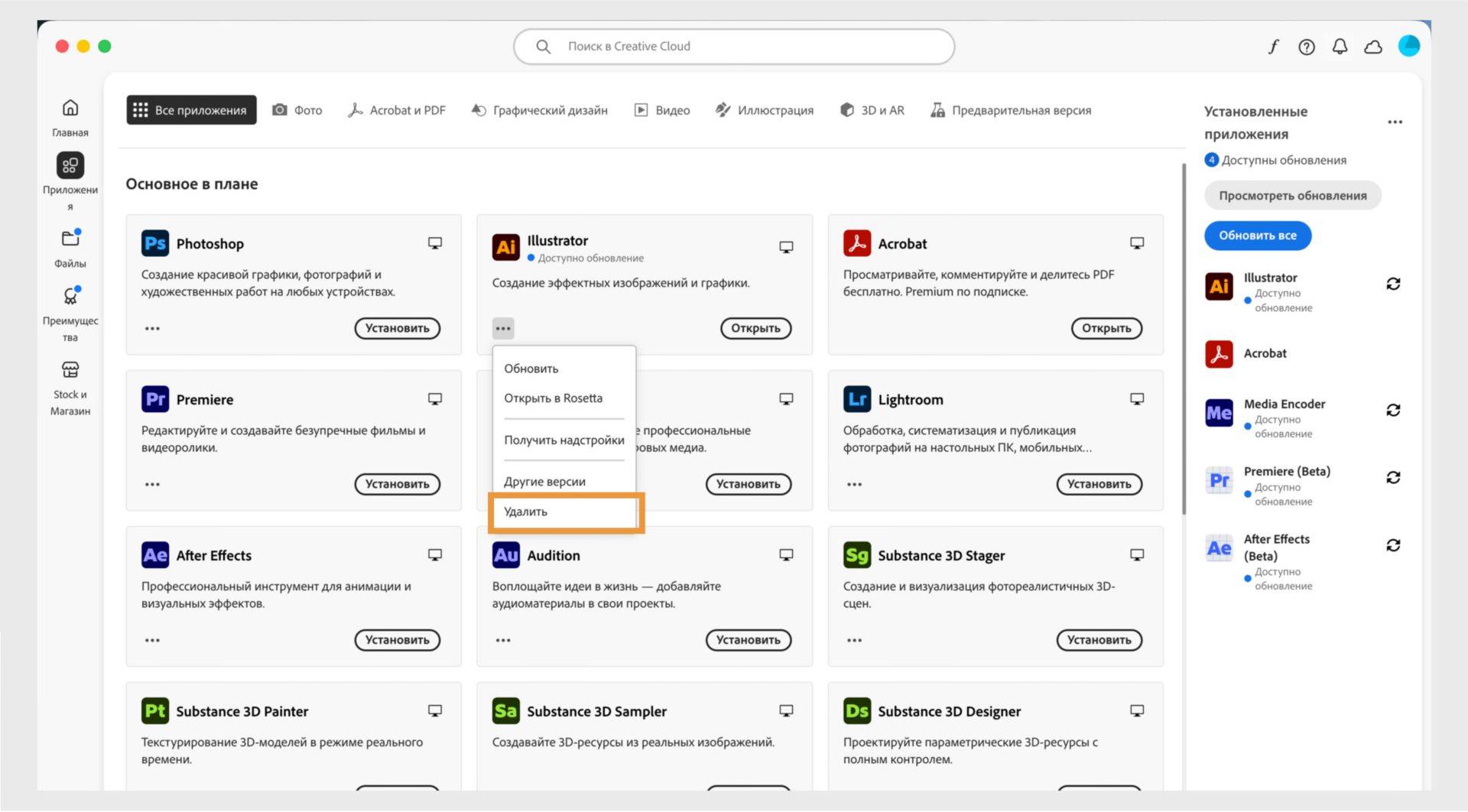Open the Файлы sidebar section
Viewport: 1468px width, 812px height.
click(x=70, y=248)
